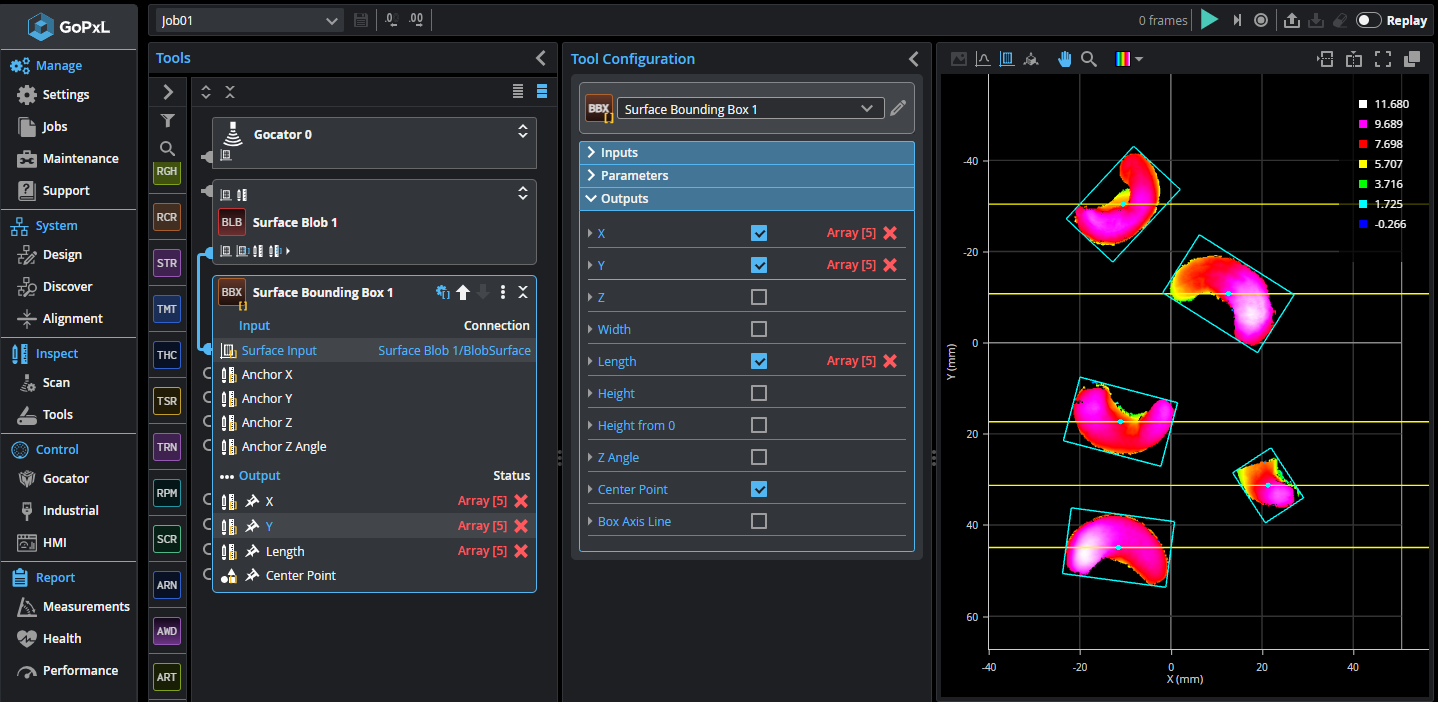
Task: Enable the Z Angle output checkbox
Action: pyautogui.click(x=759, y=457)
